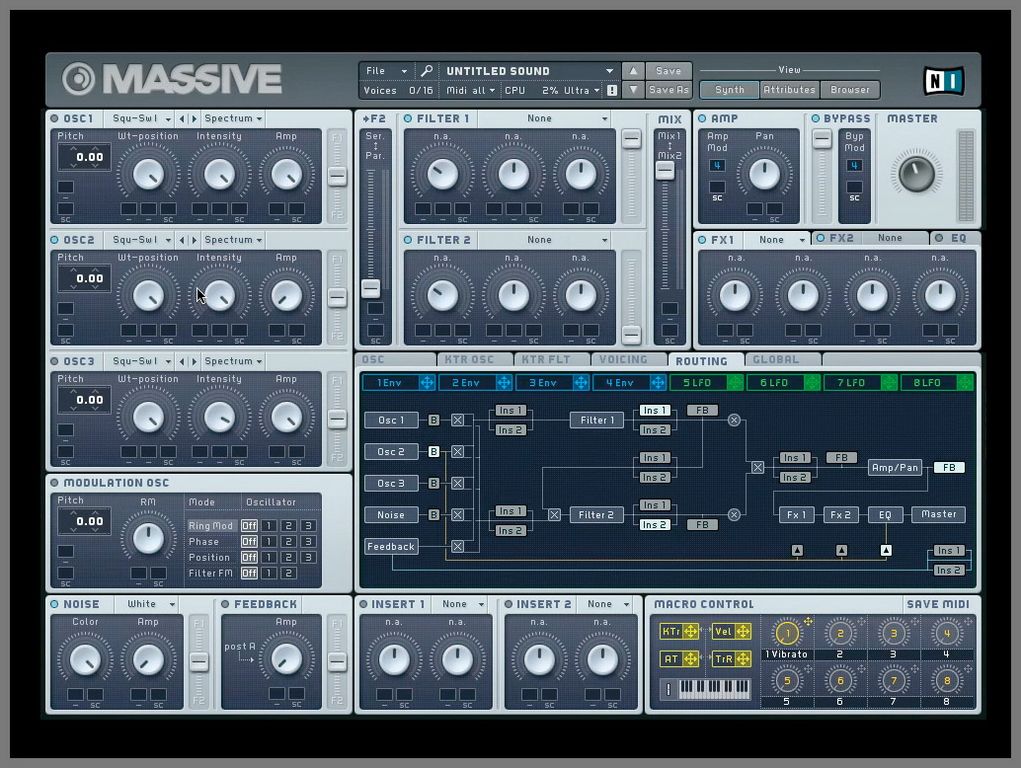Switch to the GLOBAL tab
Screen dimensions: 1021x768
point(782,360)
